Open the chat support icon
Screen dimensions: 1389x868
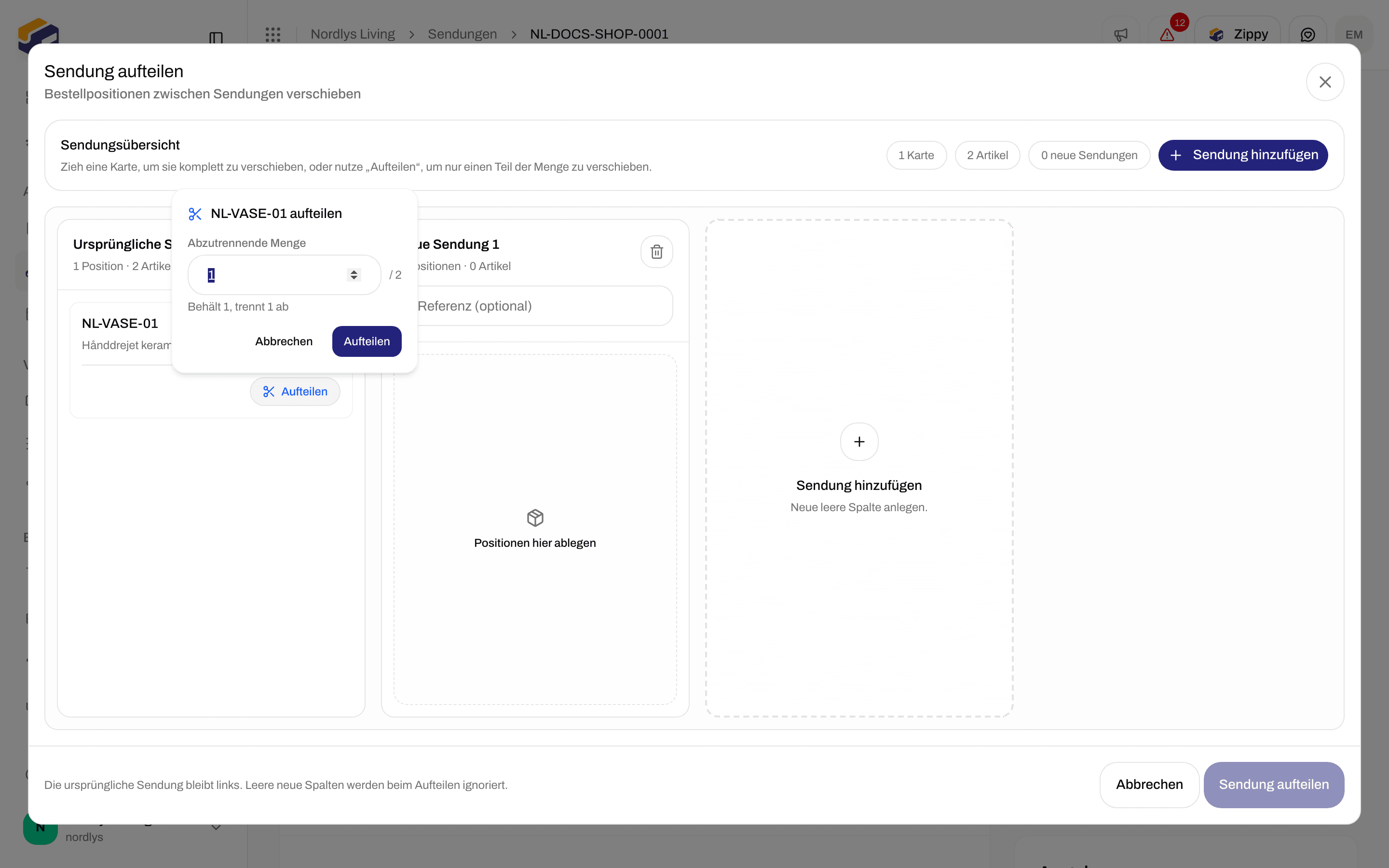point(1307,34)
